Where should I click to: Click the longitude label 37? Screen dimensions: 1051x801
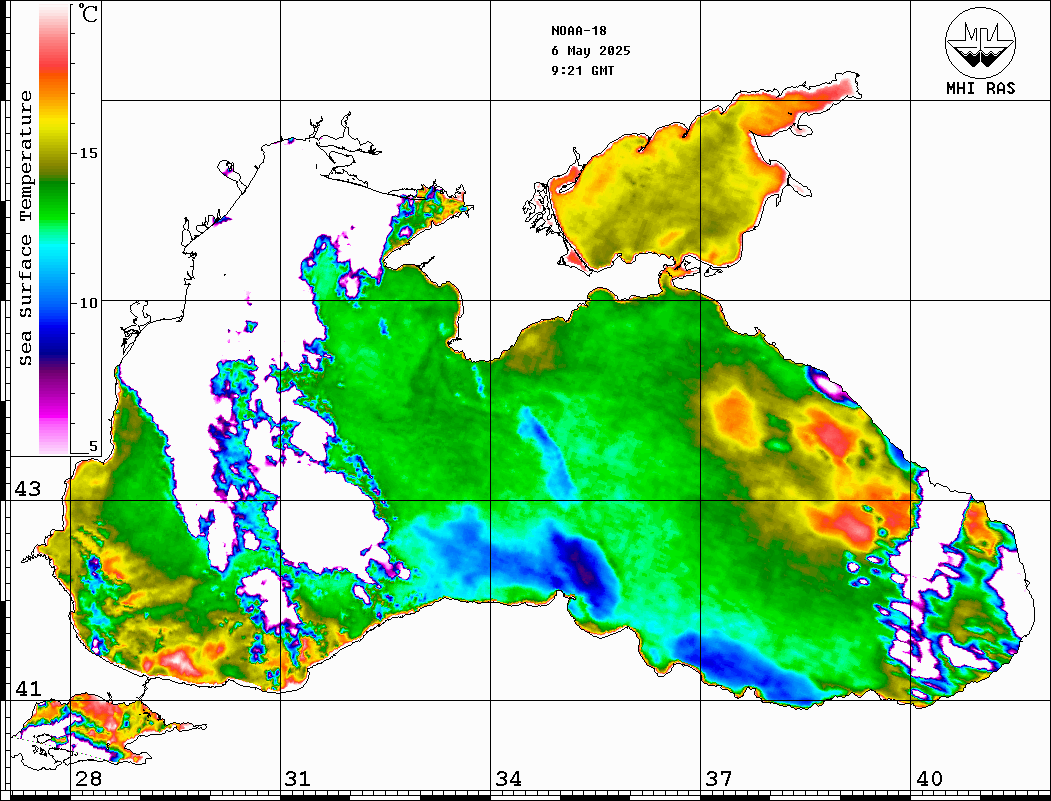pos(719,779)
